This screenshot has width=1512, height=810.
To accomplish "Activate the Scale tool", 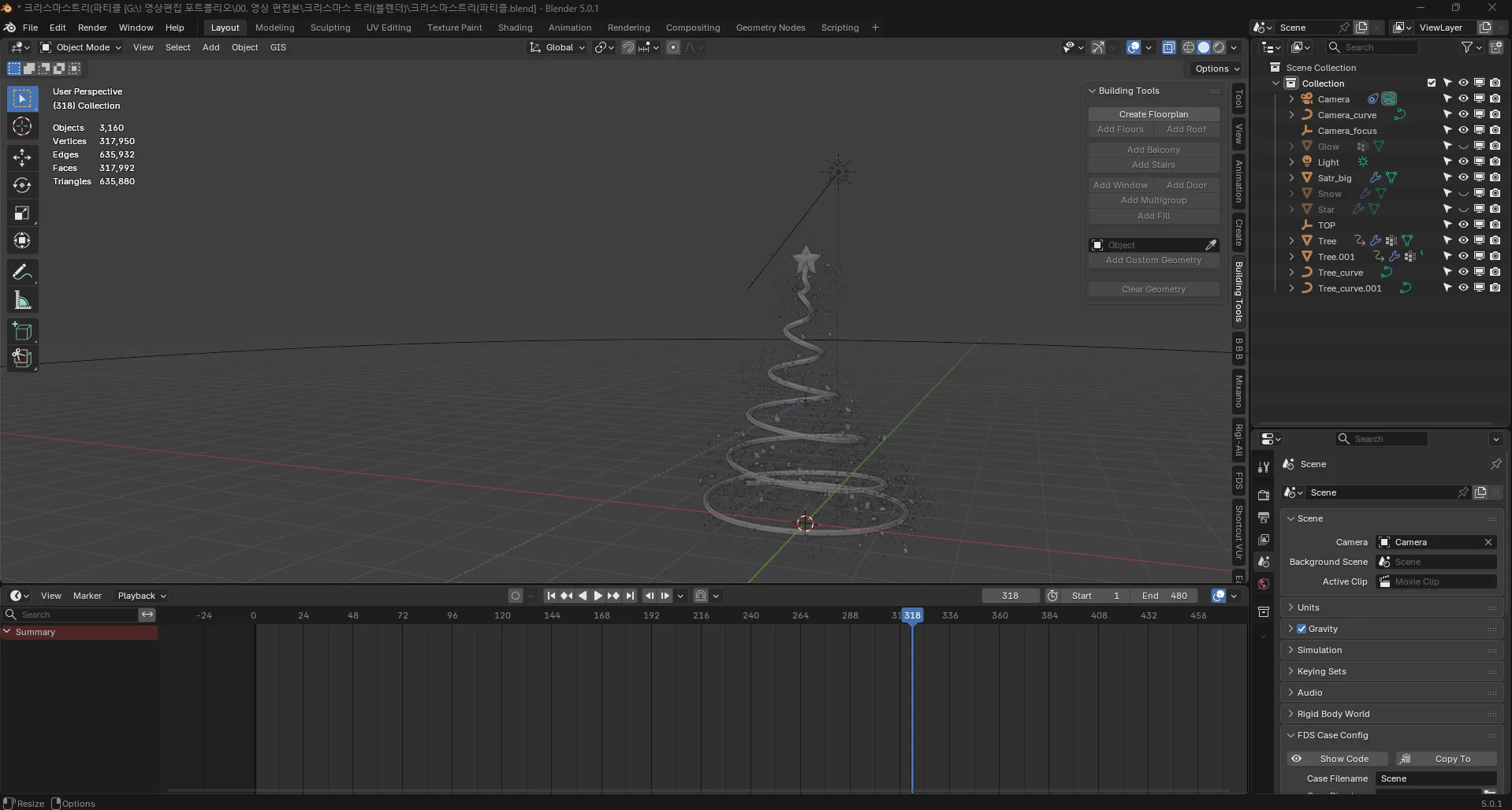I will 22,214.
